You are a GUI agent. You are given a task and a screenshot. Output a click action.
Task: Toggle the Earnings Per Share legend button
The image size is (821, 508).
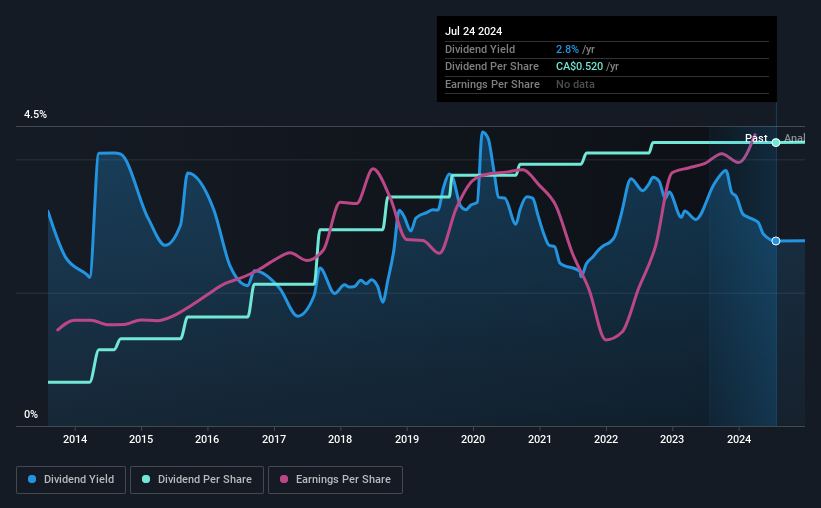(x=335, y=480)
